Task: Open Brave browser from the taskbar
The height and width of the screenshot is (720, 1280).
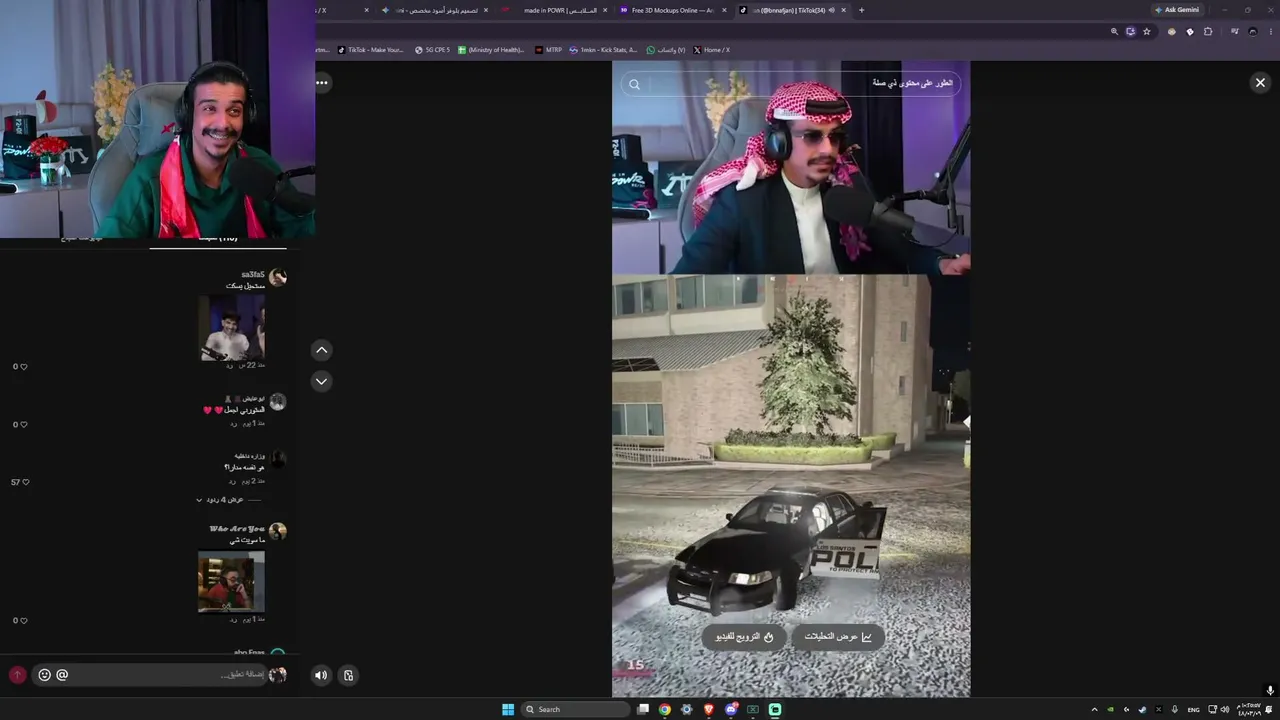Action: click(x=709, y=709)
